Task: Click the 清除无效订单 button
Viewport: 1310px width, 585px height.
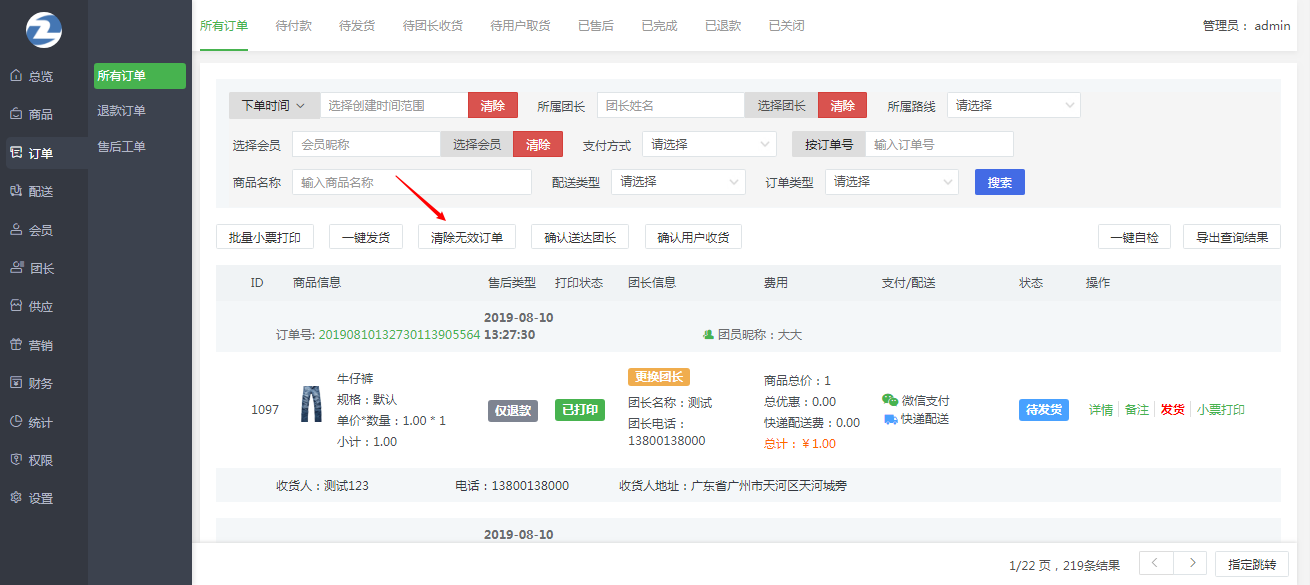Action: click(x=467, y=237)
